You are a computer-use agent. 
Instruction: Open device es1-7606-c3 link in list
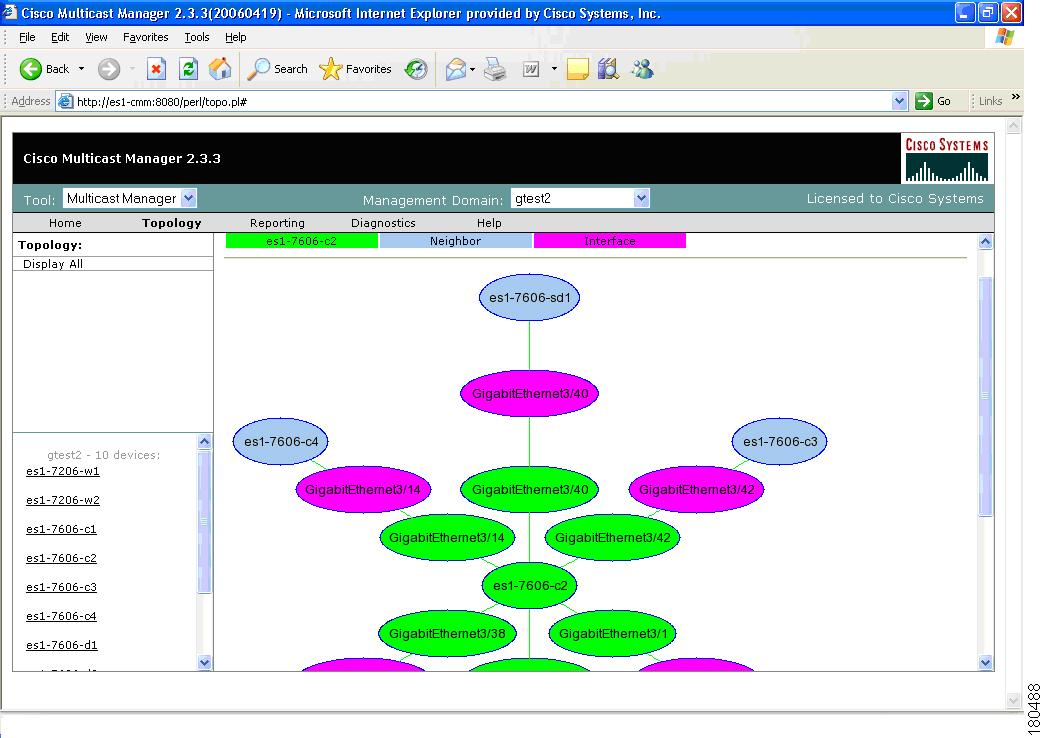61,587
